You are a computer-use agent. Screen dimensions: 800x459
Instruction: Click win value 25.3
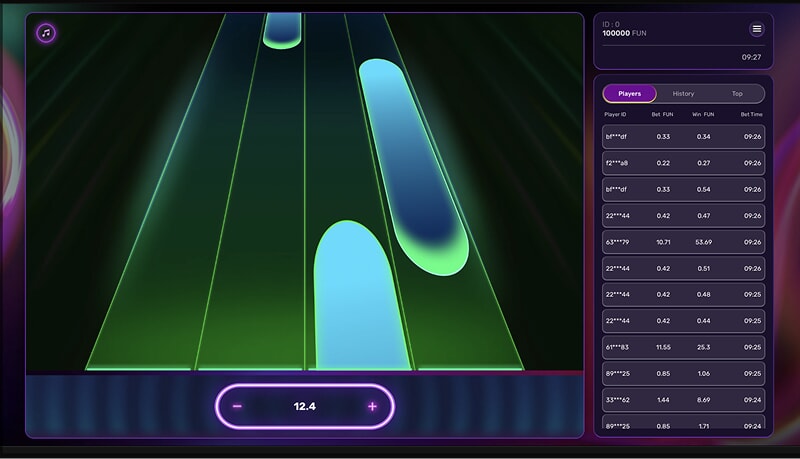704,347
